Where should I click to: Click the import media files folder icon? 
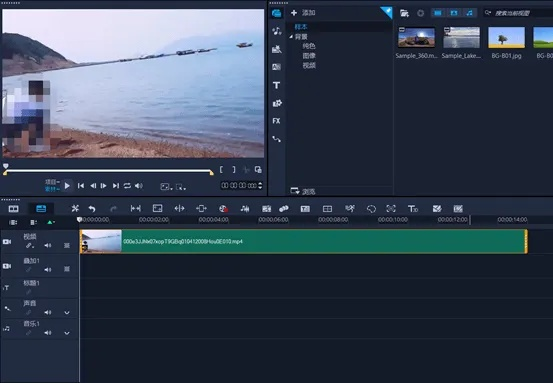point(404,13)
